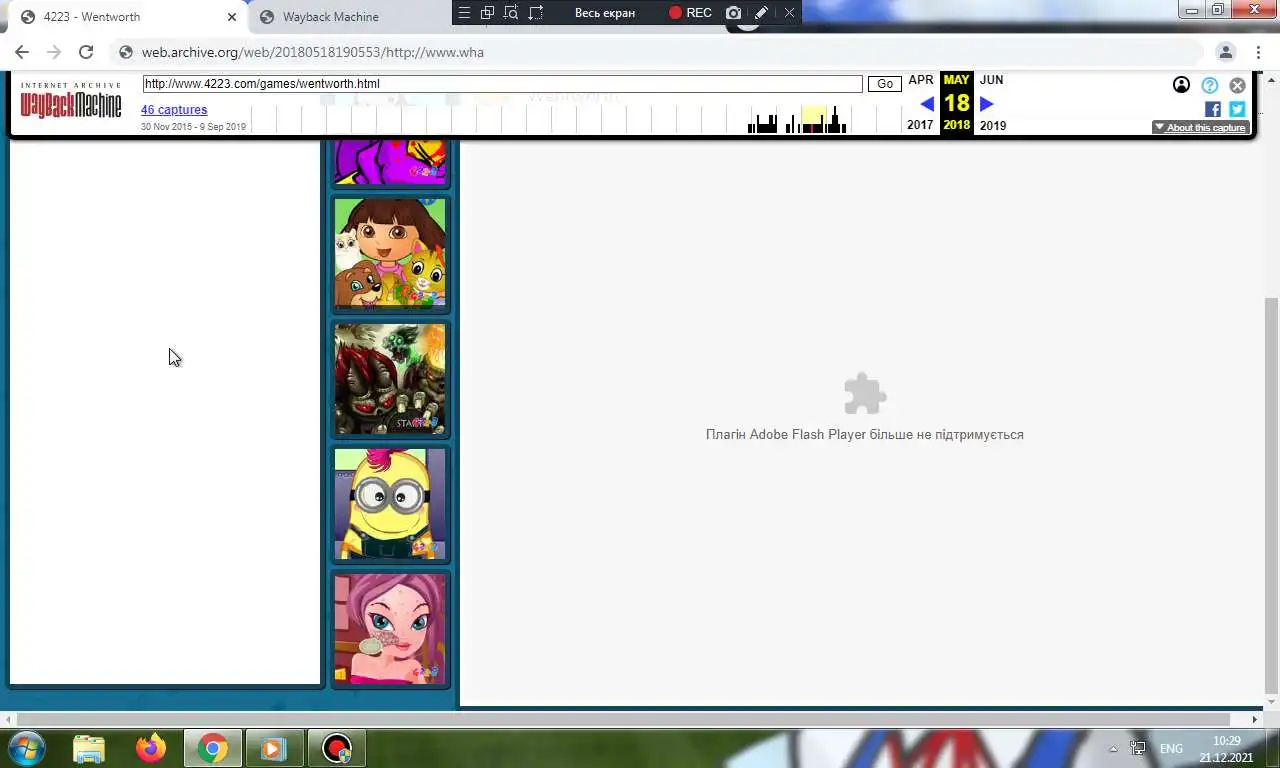Share the capture on Twitter
This screenshot has height=768, width=1280.
(1237, 109)
